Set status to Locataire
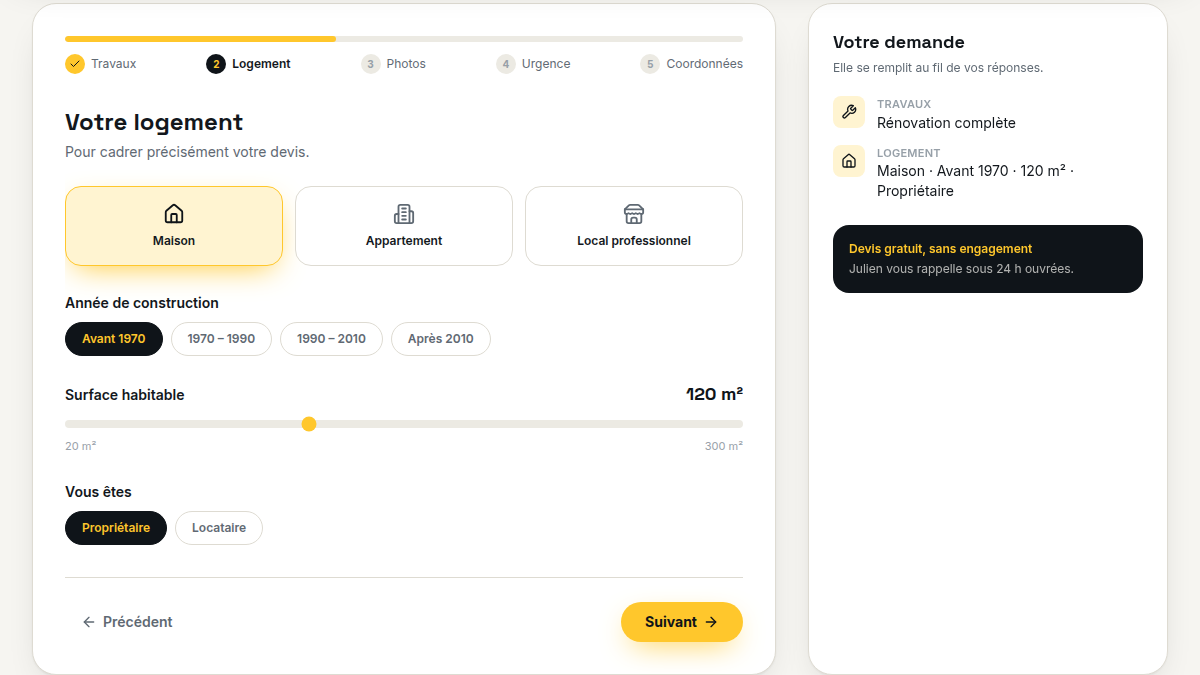 coord(219,528)
